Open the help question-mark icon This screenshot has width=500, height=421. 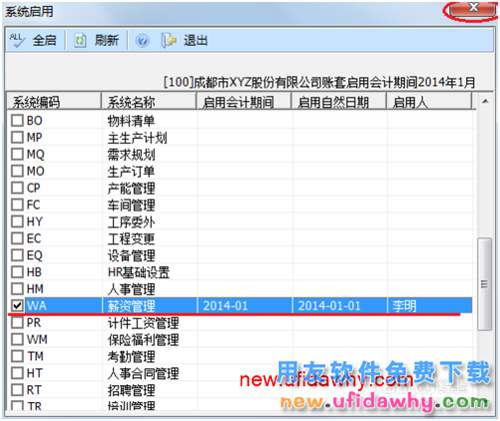coord(142,41)
